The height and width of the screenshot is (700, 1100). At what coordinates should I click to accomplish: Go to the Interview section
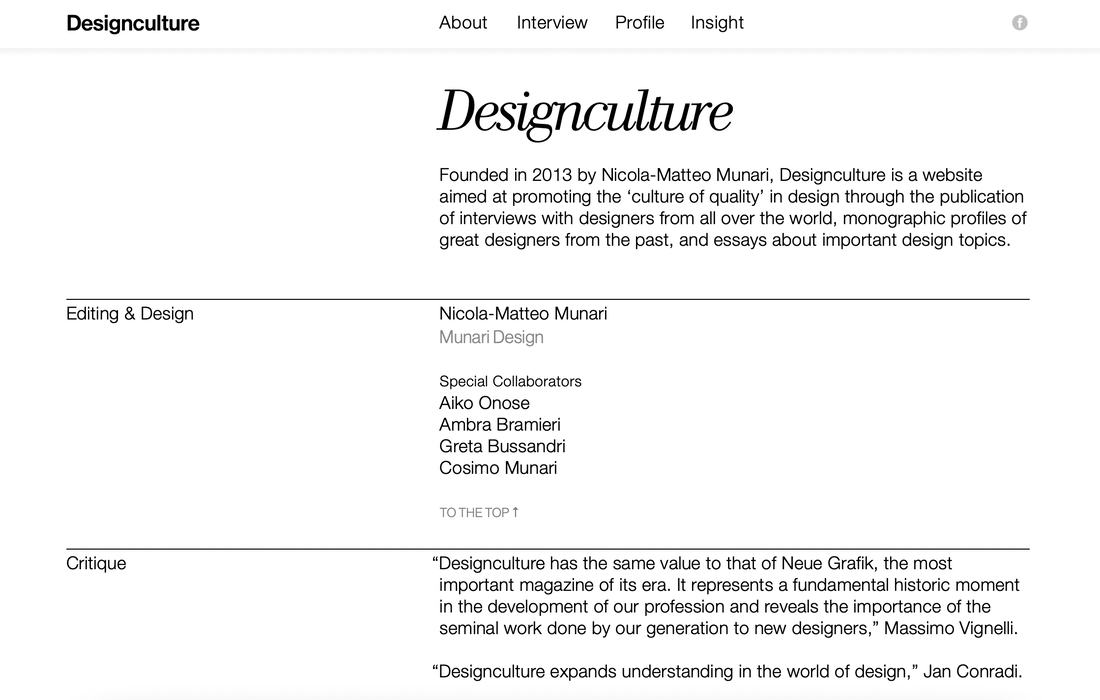pos(552,22)
